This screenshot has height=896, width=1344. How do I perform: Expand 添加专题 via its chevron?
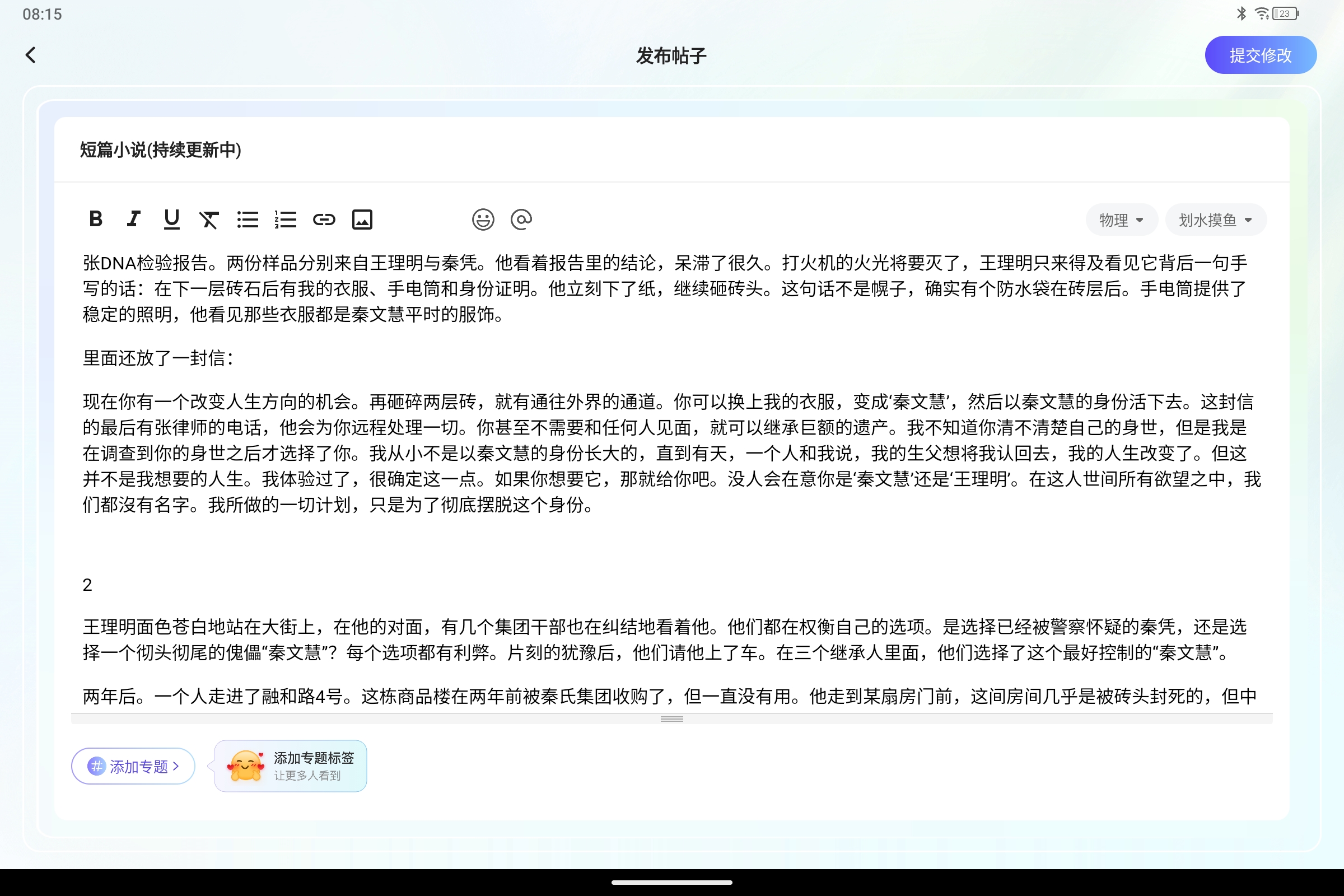pos(177,766)
